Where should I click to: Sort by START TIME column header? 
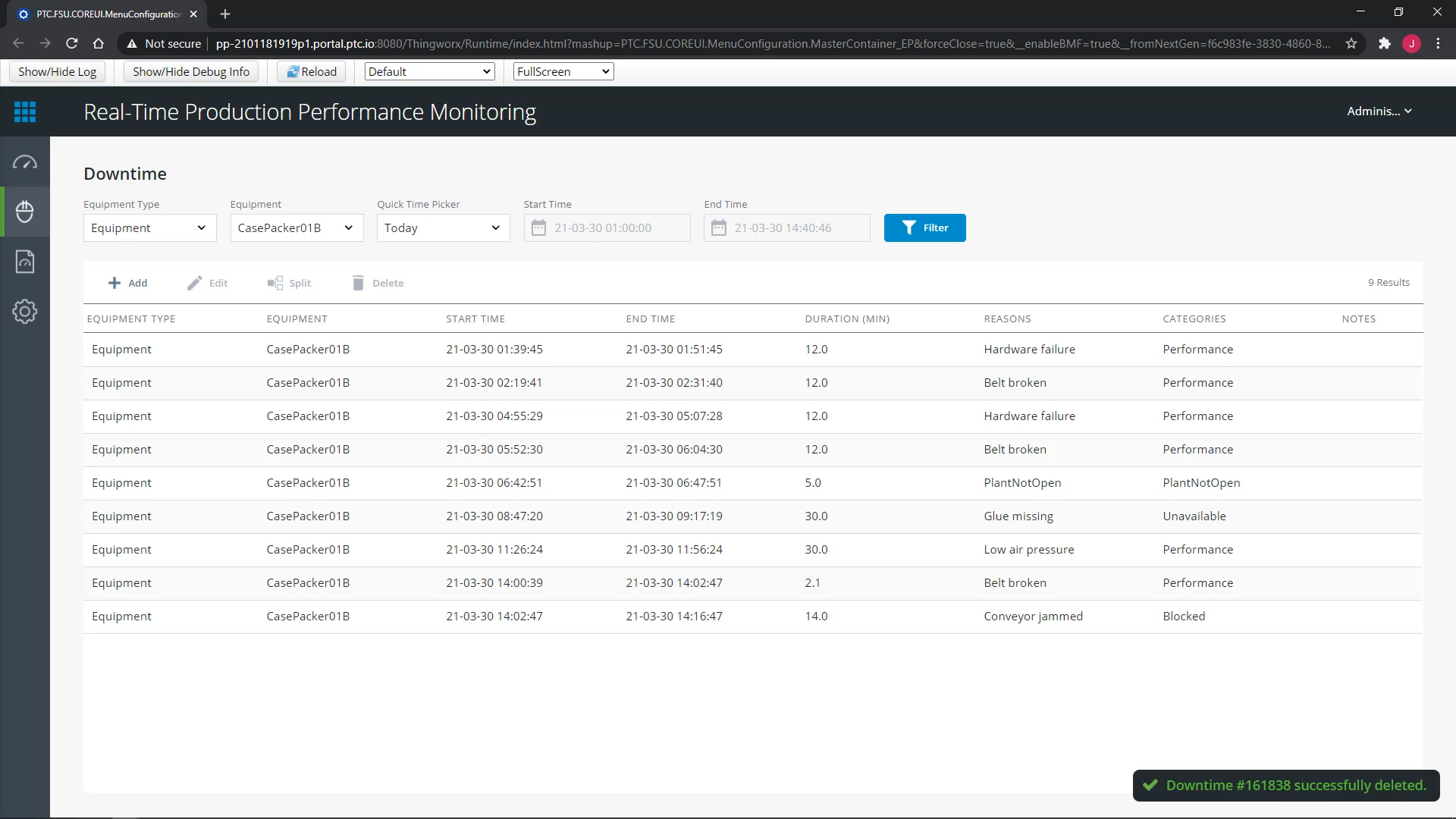(475, 319)
